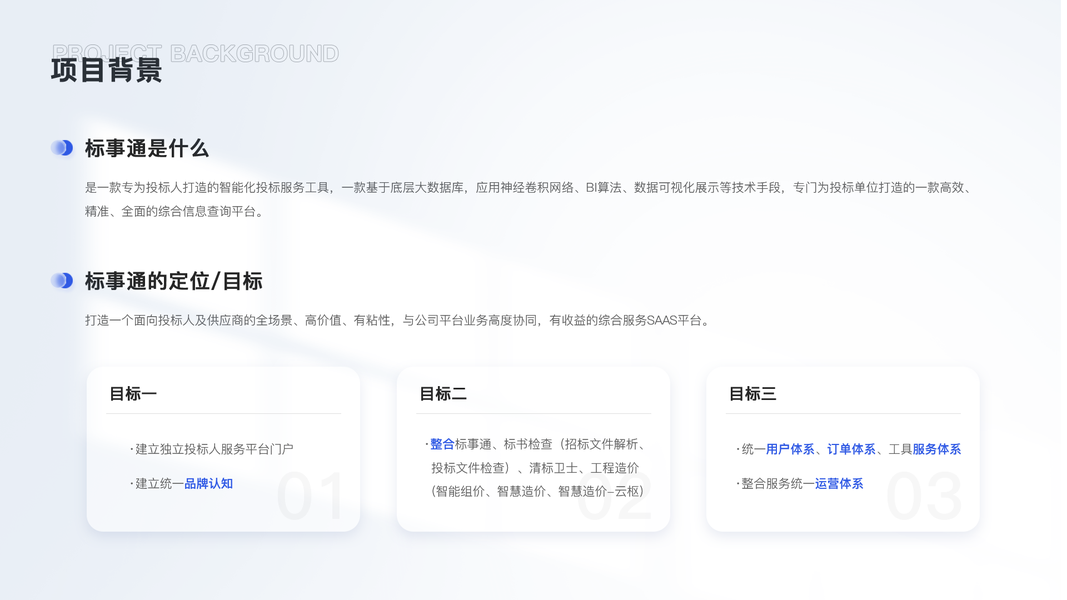Click the blue 整合 word in 目标二
The width and height of the screenshot is (1067, 600).
click(x=442, y=444)
